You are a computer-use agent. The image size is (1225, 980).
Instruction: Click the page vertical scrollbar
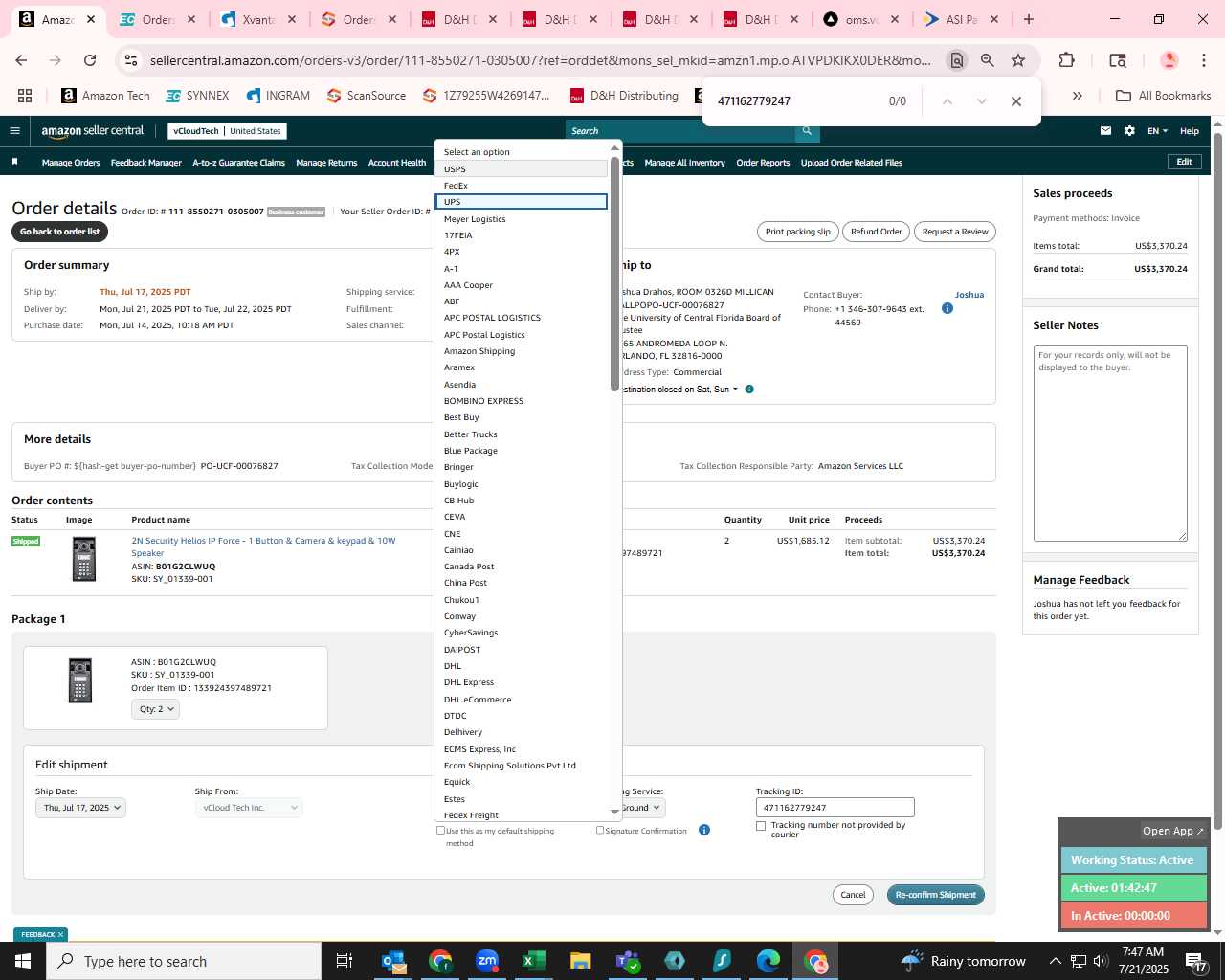[x=1217, y=480]
